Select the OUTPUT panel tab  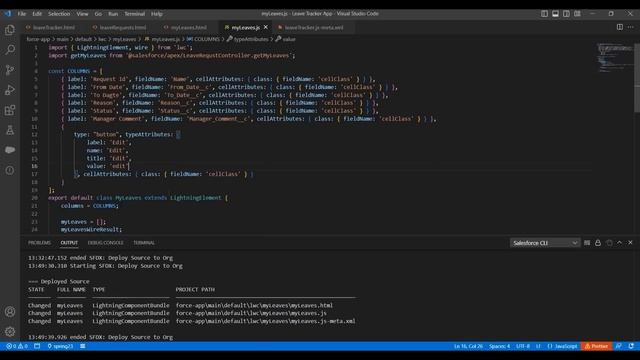click(69, 243)
